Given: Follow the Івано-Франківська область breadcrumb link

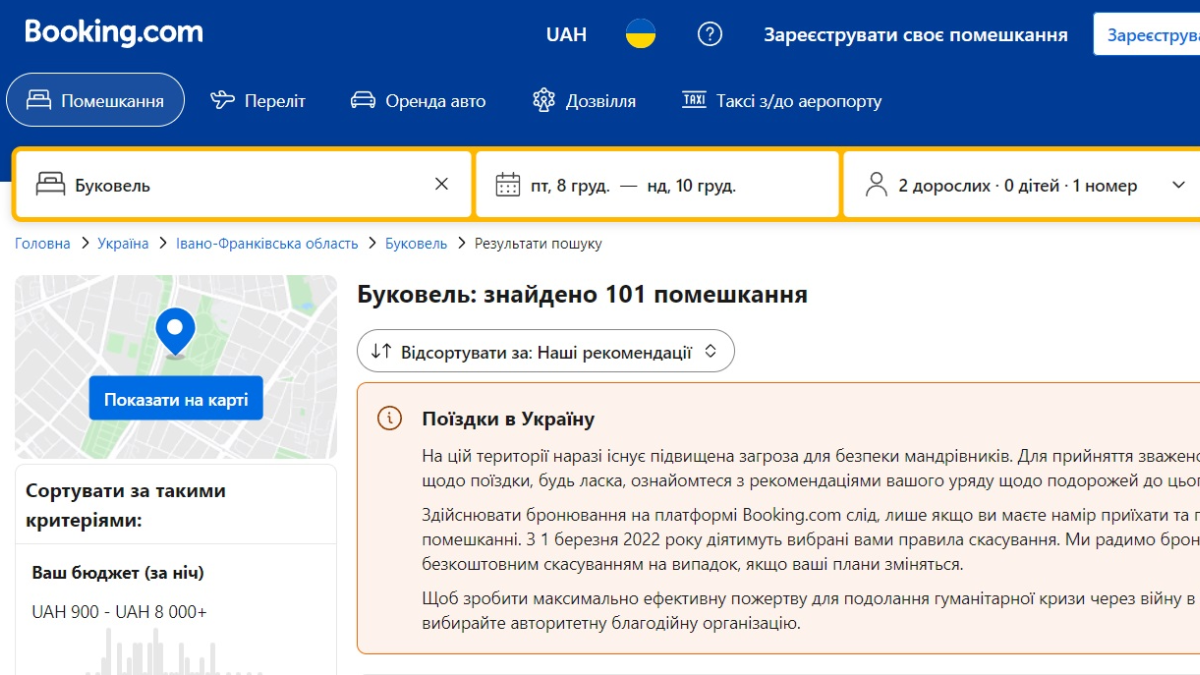Looking at the screenshot, I should pos(266,243).
